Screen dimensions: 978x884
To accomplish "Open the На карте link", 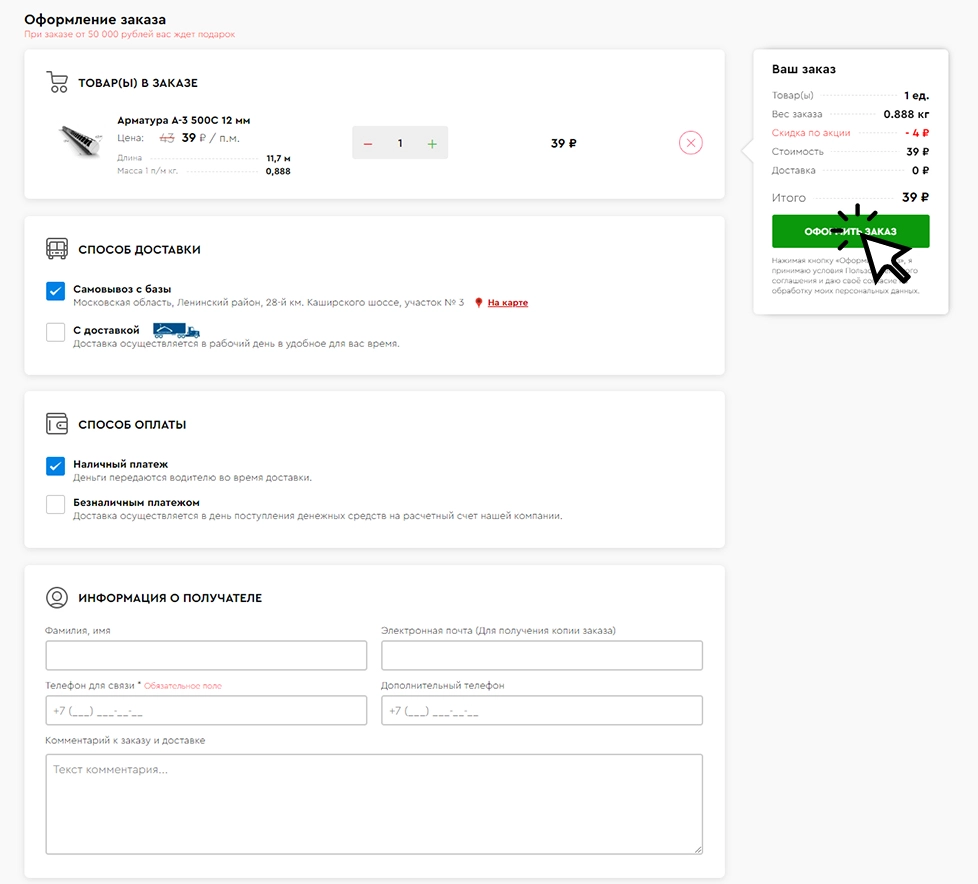I will pos(508,303).
